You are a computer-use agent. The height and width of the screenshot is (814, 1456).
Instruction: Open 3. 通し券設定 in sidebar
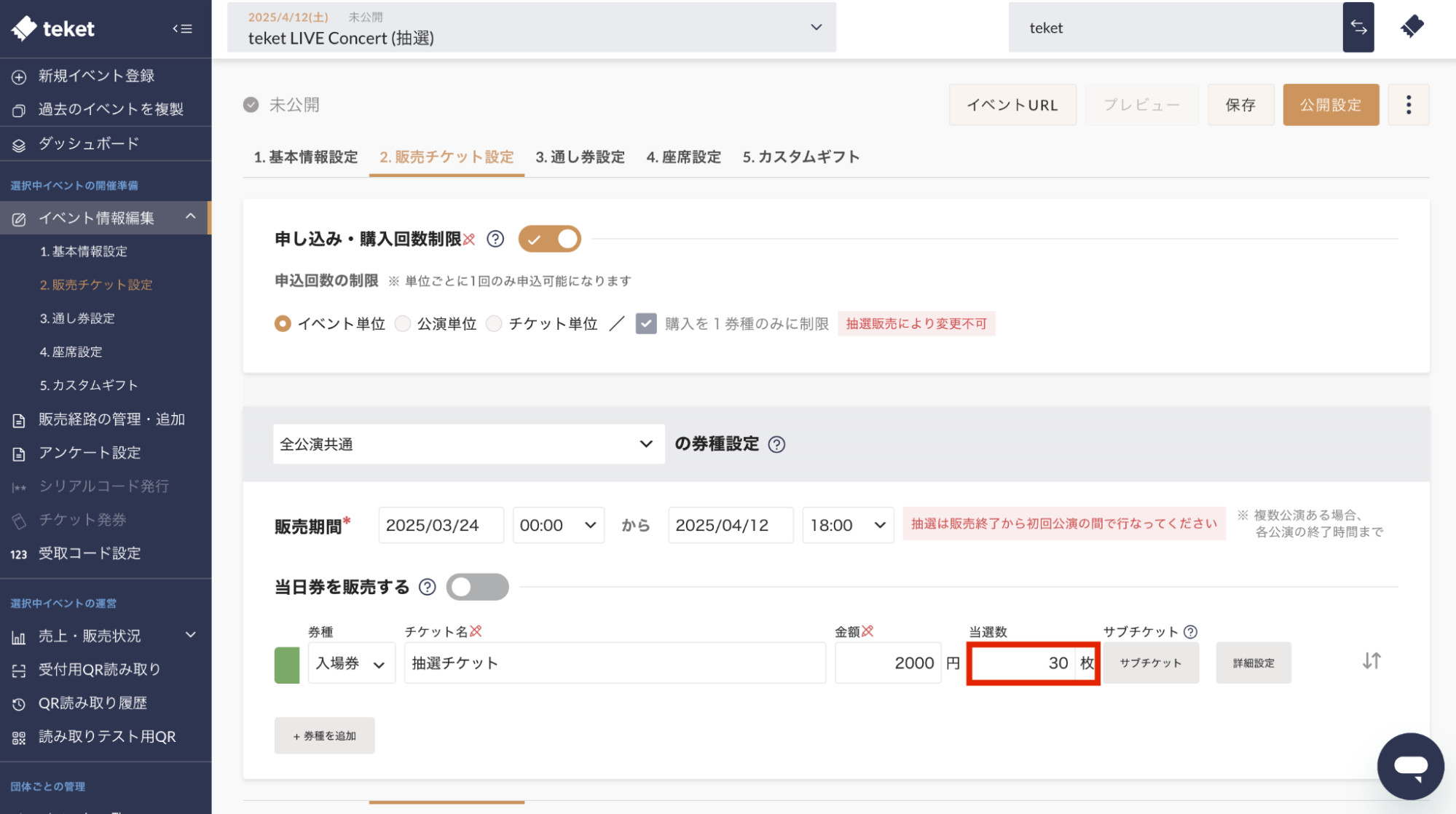[x=77, y=318]
